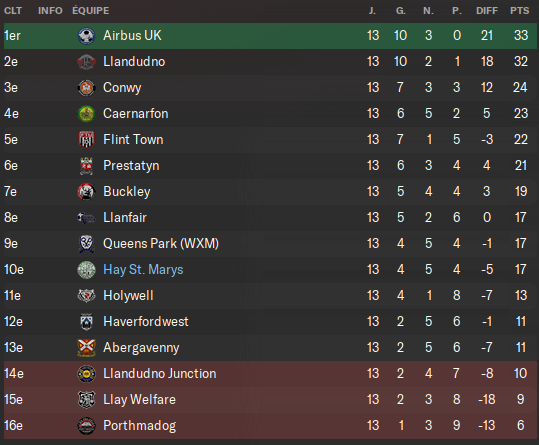Select the Holywell team name

[x=128, y=296]
